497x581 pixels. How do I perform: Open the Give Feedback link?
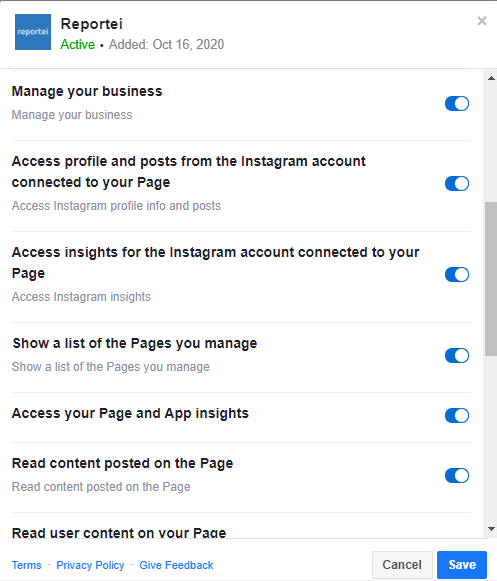pos(176,565)
